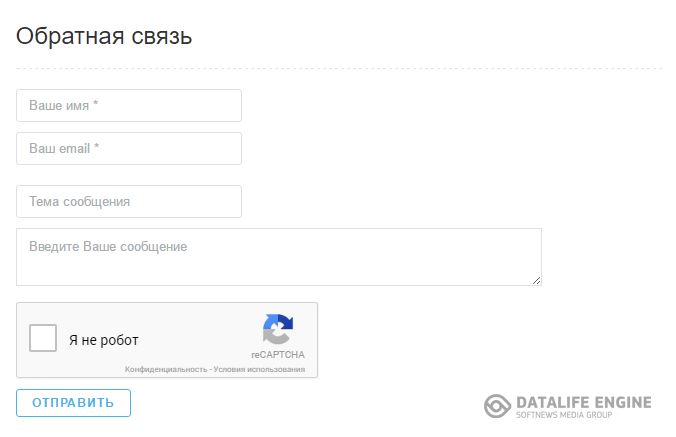The image size is (676, 437).
Task: Click the message box resize handle corner
Action: tap(536, 281)
